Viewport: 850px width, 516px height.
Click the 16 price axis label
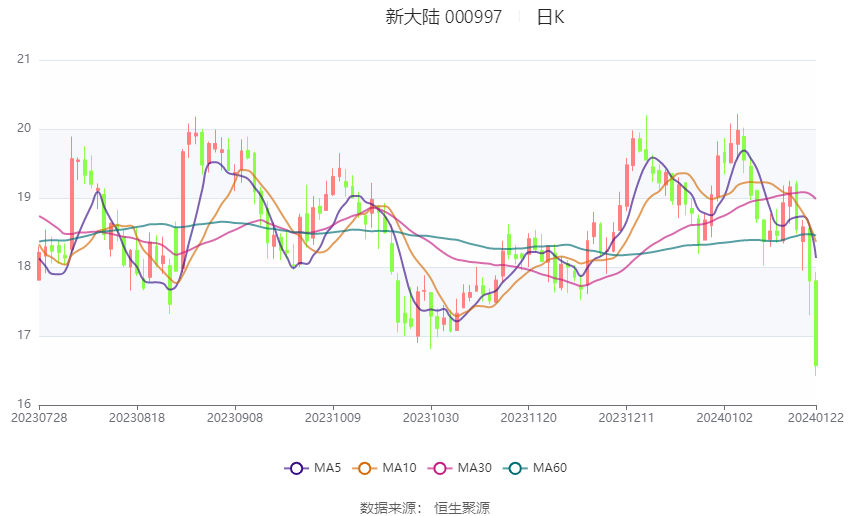click(24, 404)
